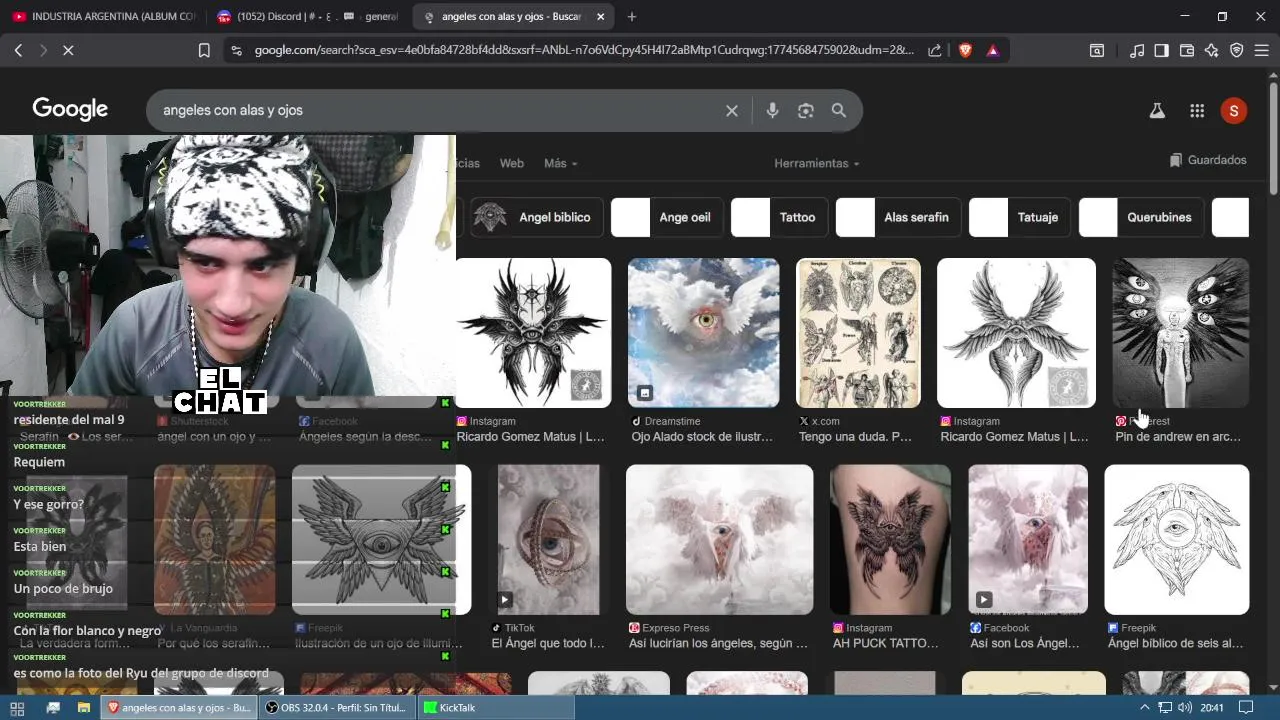1280x720 pixels.
Task: Open the tab search icon in the toolbar
Action: 1097,50
